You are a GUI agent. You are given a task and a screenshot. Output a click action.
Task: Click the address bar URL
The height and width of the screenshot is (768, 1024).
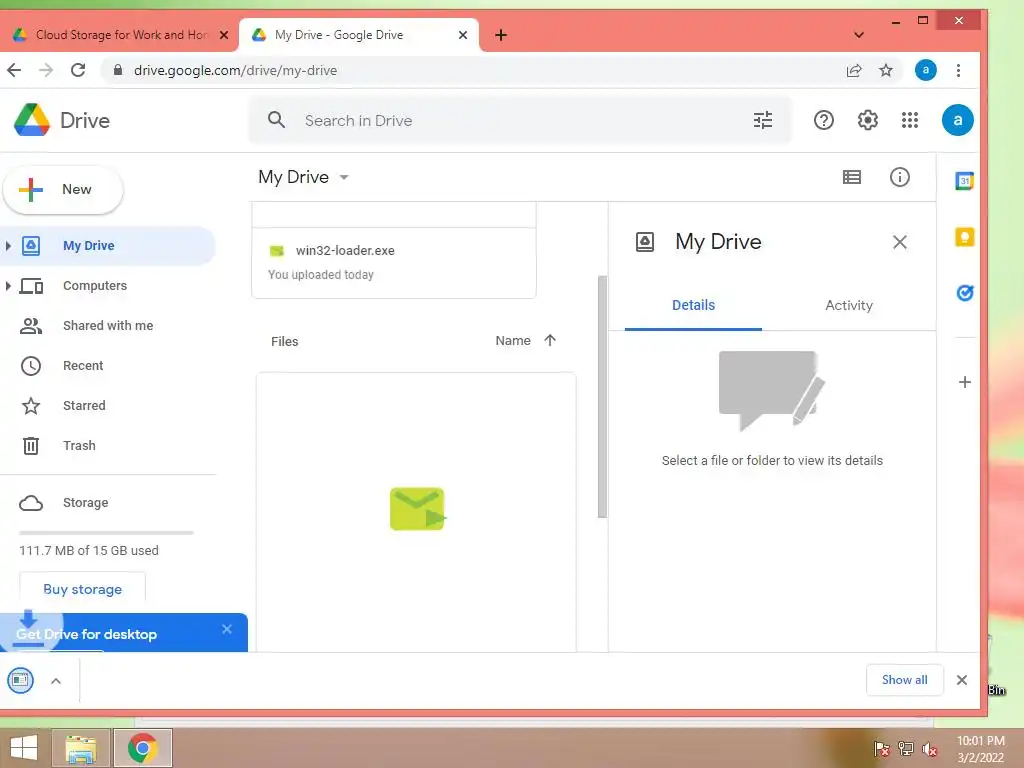pos(235,70)
